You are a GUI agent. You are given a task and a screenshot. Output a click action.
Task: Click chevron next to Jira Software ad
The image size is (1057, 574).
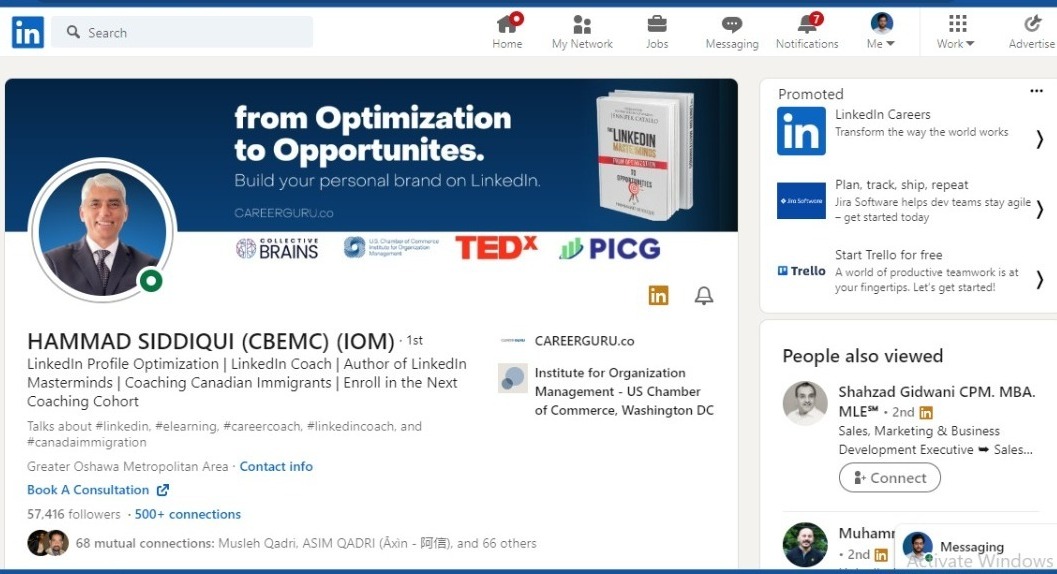1039,209
